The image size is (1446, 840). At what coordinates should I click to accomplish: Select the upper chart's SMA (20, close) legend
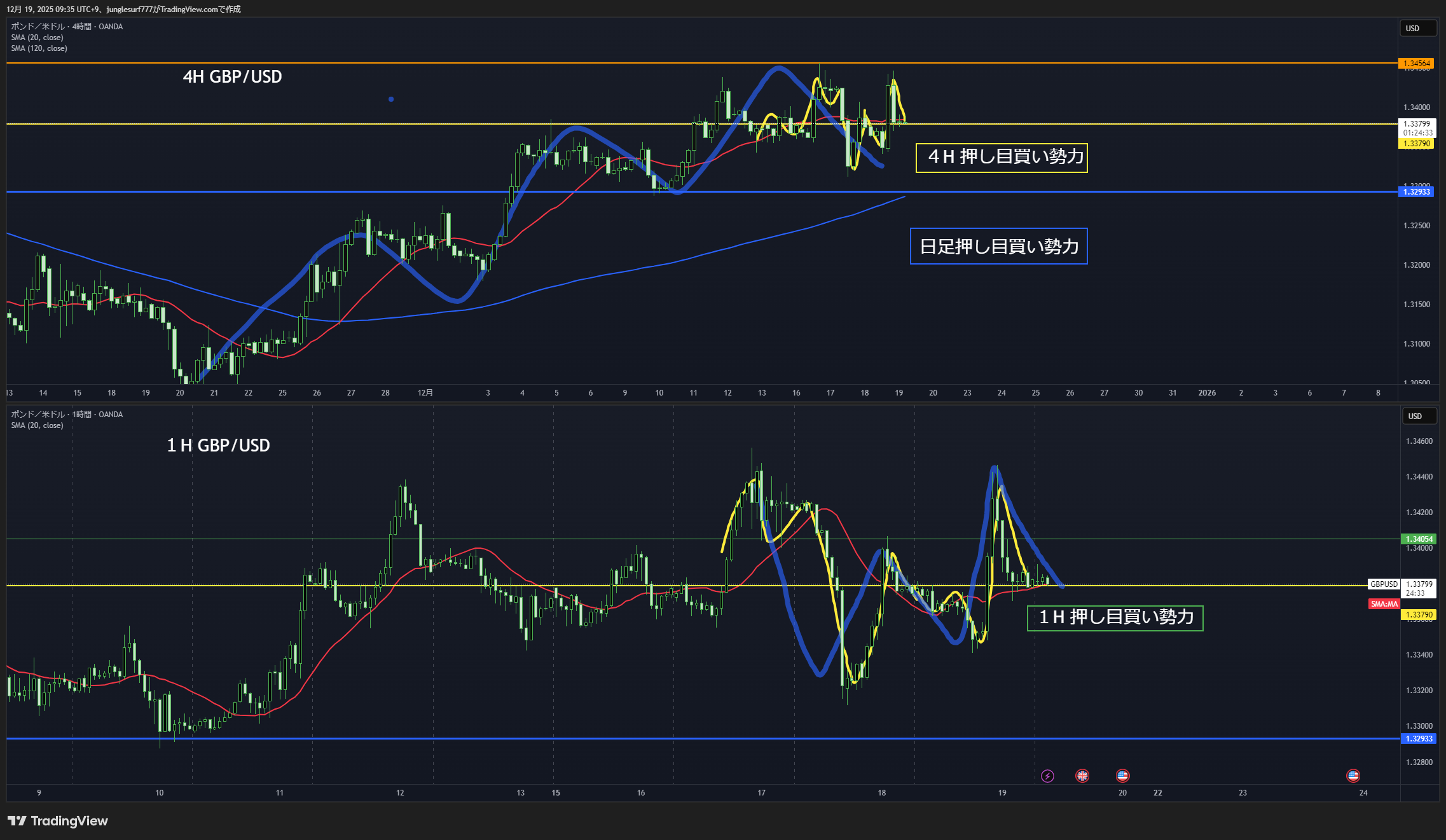click(x=37, y=38)
